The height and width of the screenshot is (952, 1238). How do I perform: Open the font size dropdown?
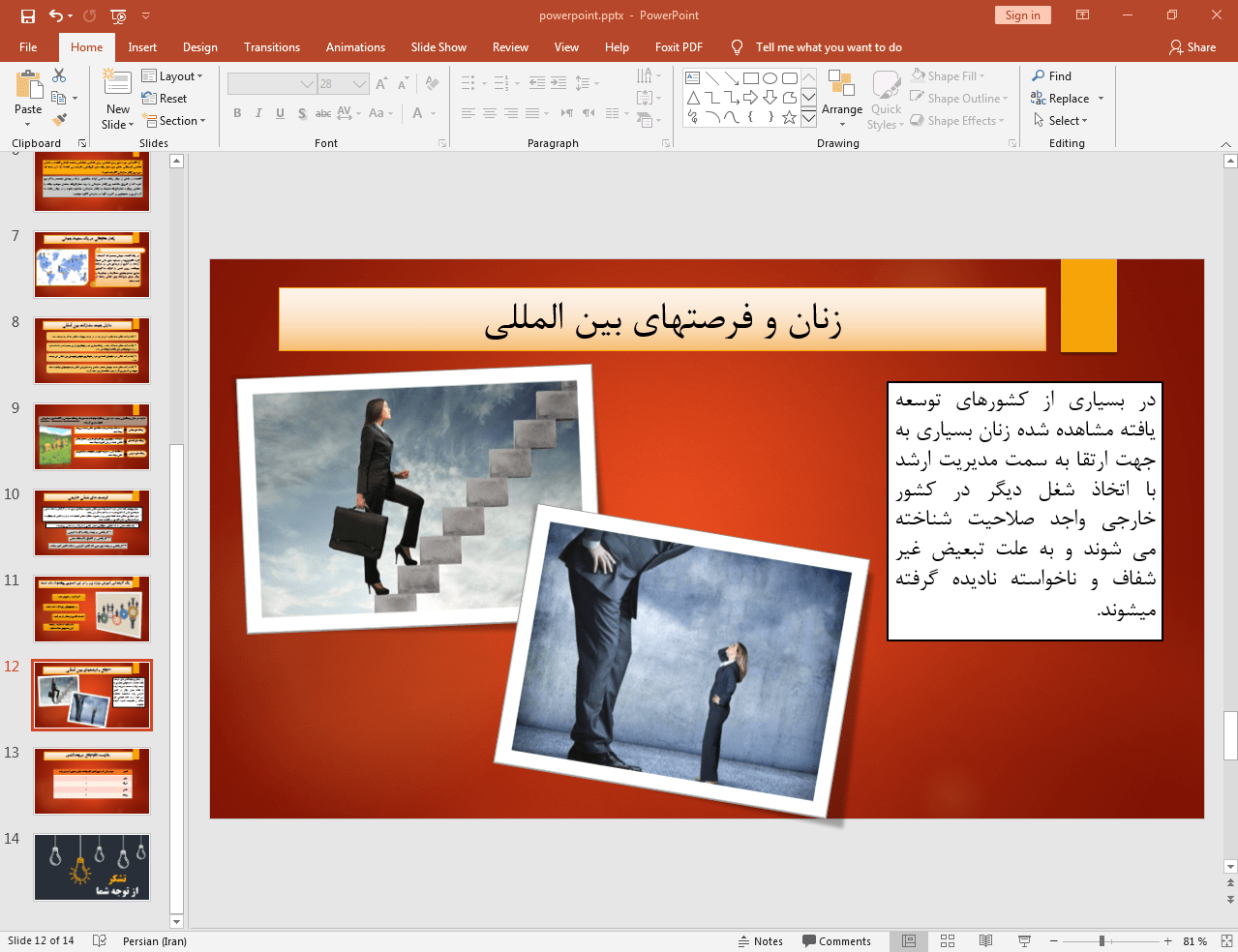pos(360,84)
